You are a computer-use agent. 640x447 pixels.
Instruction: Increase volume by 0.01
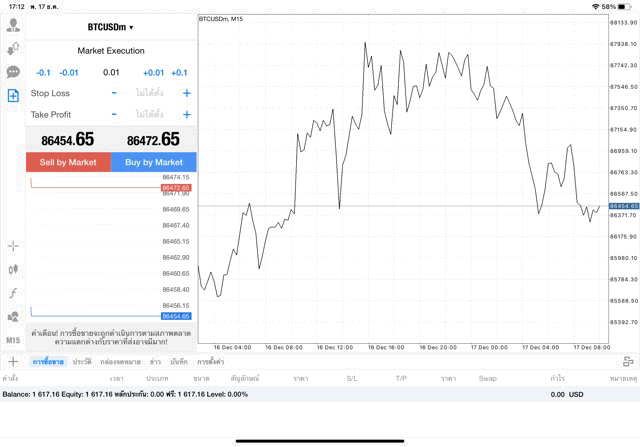[x=153, y=73]
